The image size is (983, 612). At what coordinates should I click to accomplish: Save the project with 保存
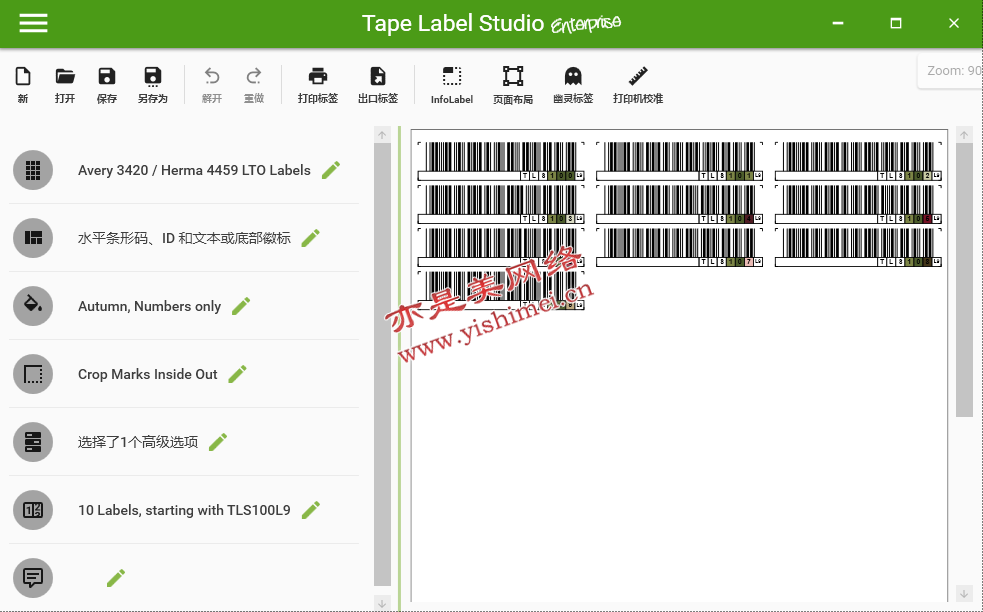[x=107, y=85]
